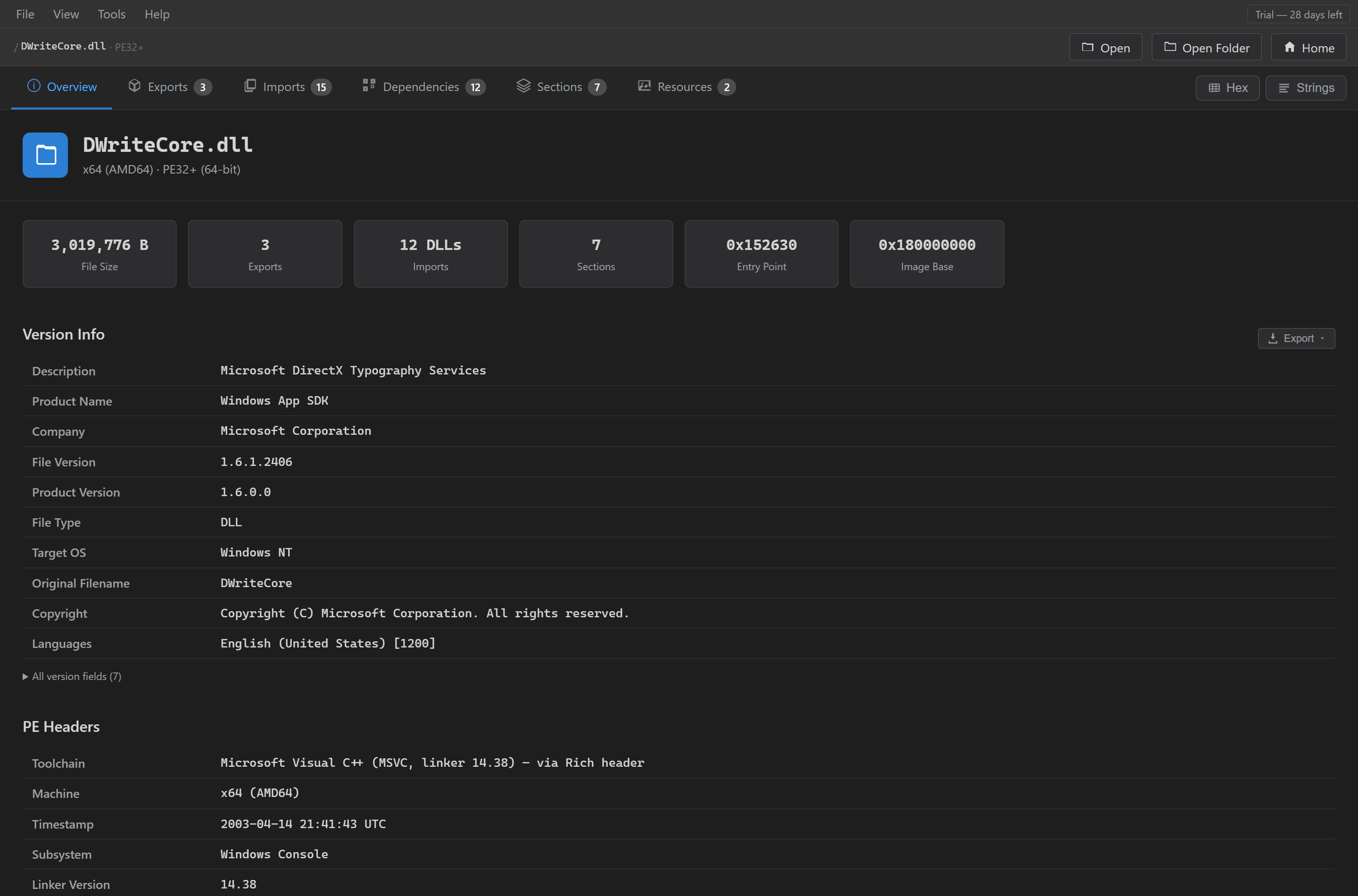The width and height of the screenshot is (1358, 896).
Task: Click the File Type value DLL
Action: [232, 522]
